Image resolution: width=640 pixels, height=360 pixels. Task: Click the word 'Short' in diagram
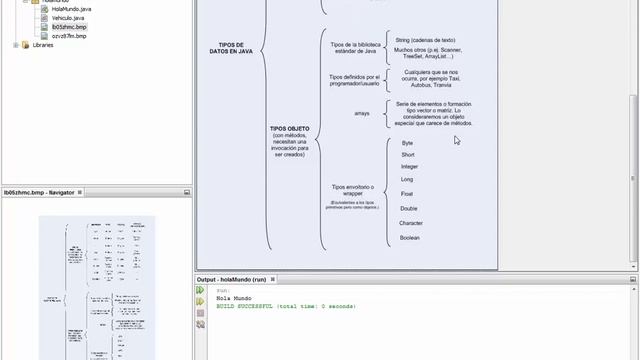(408, 155)
